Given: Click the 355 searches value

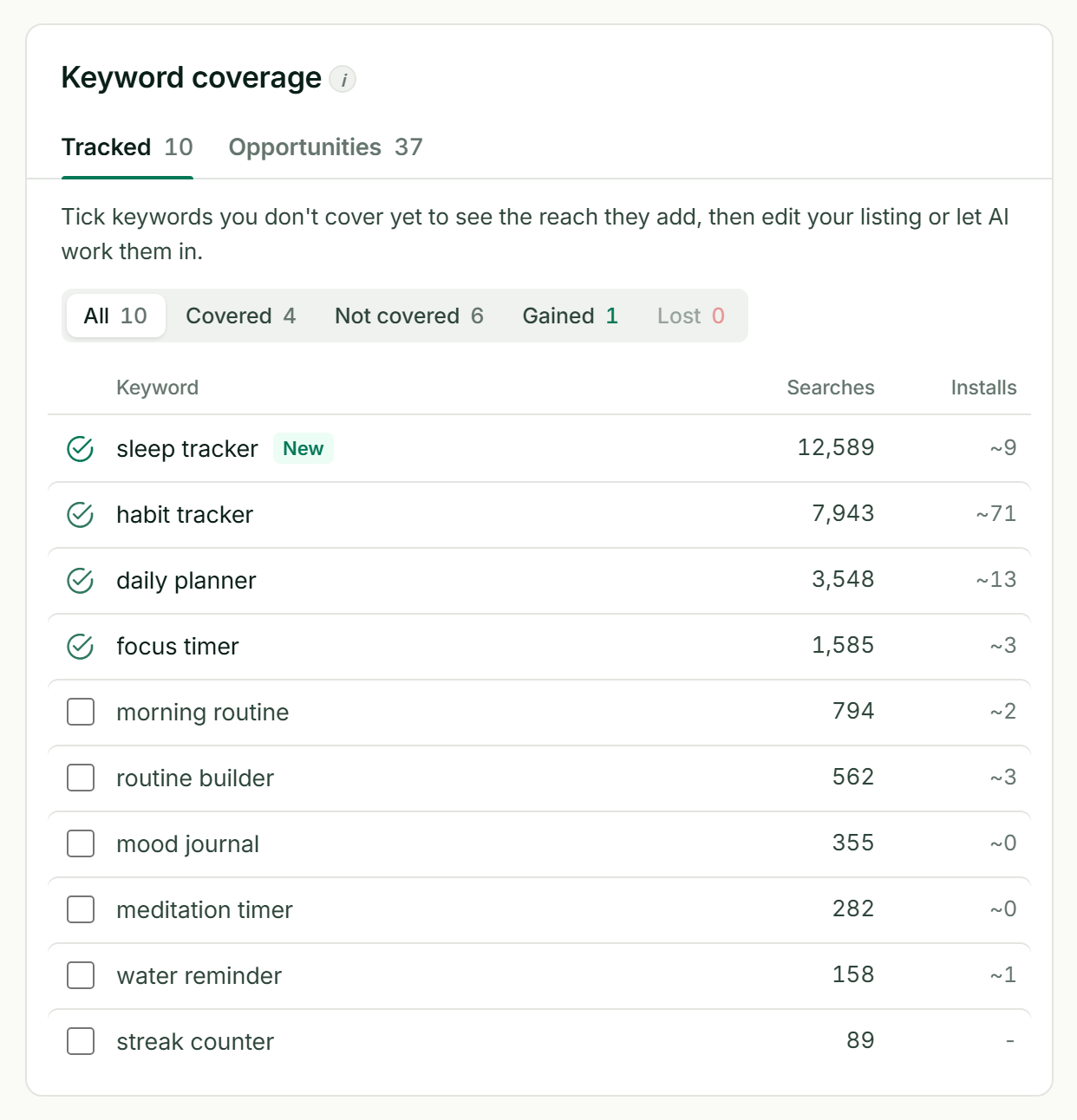Looking at the screenshot, I should click(x=853, y=843).
